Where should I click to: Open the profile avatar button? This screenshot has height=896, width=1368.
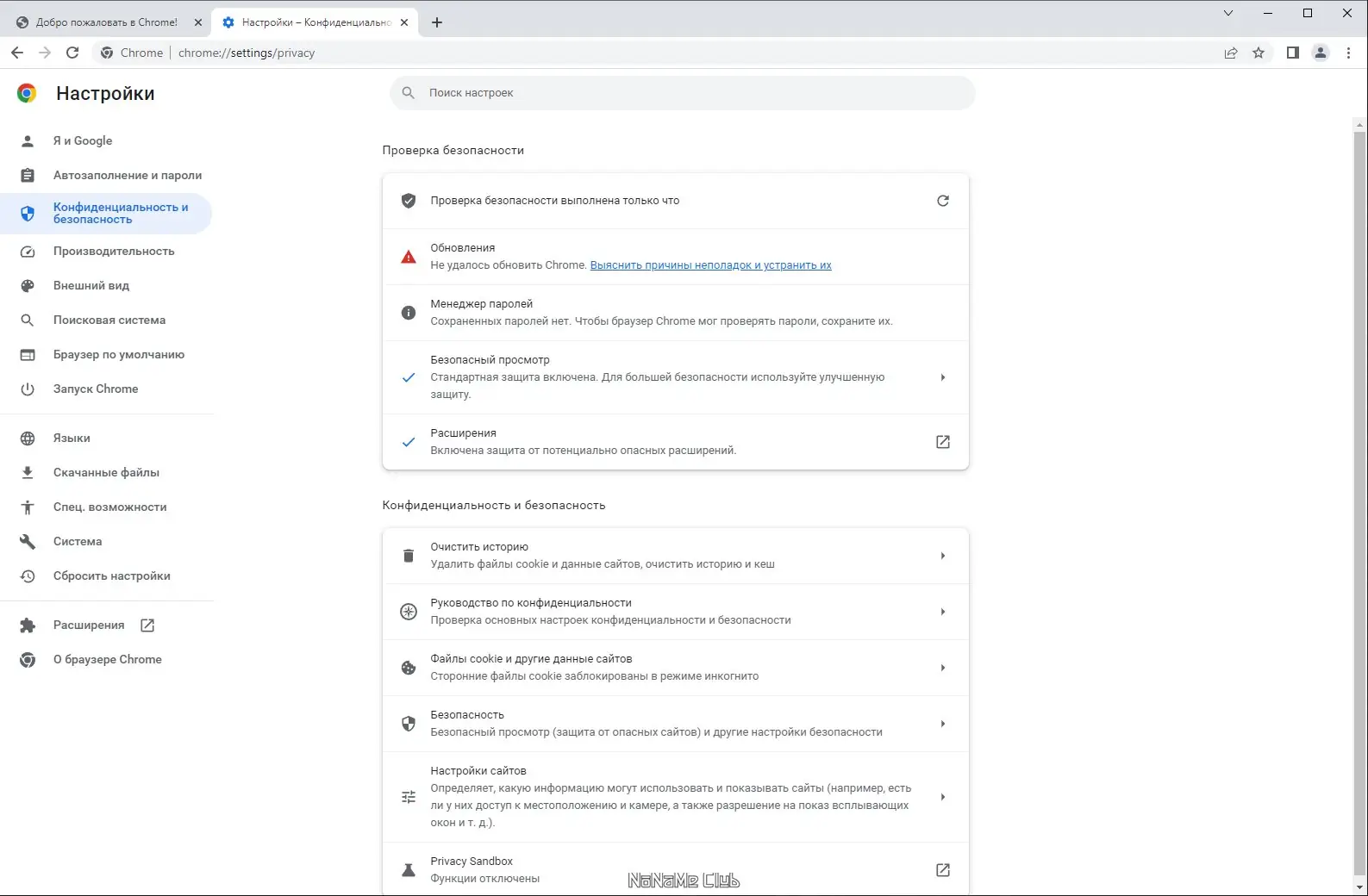tap(1321, 53)
